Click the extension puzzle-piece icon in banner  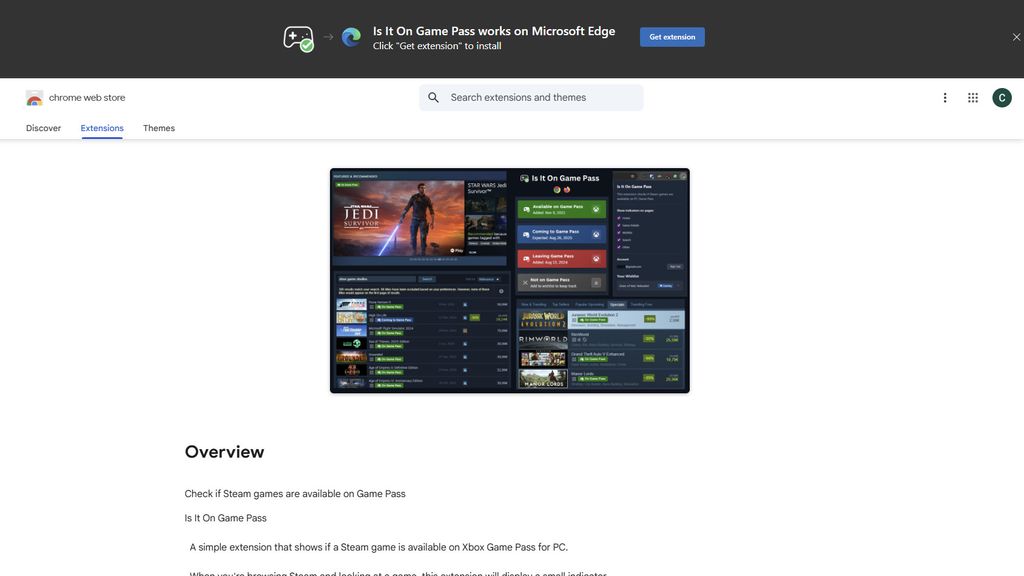coord(297,35)
